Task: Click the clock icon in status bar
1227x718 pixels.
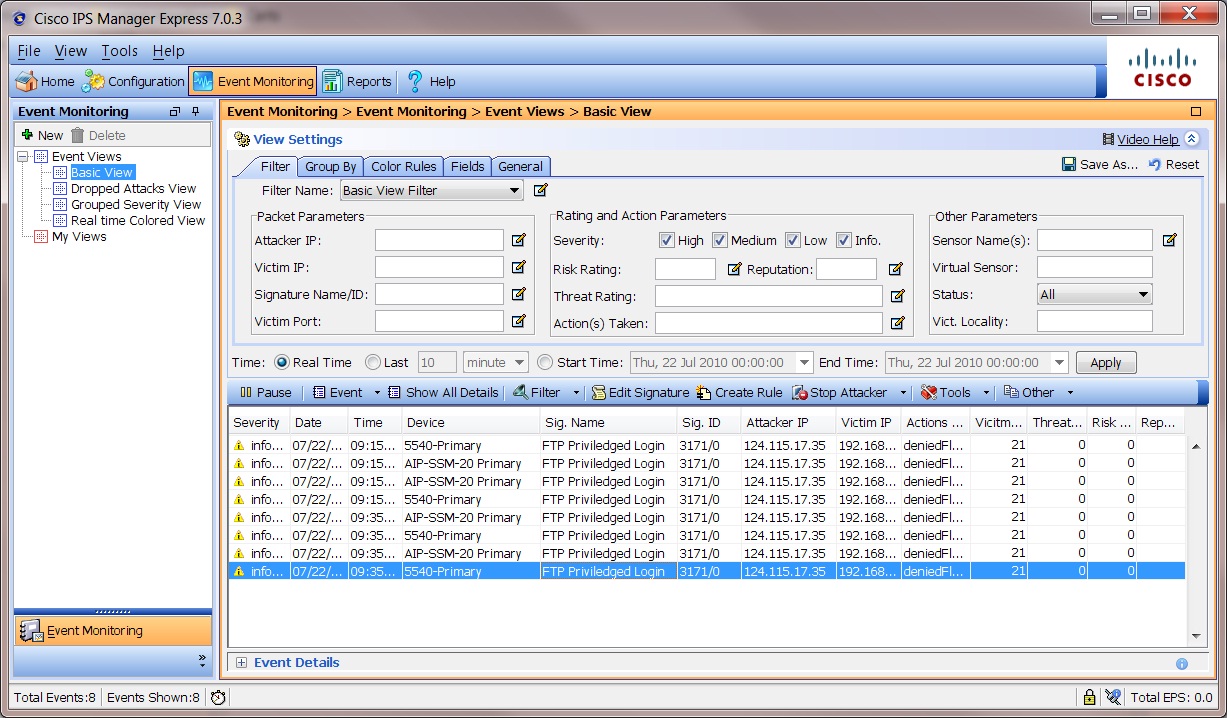Action: point(218,697)
